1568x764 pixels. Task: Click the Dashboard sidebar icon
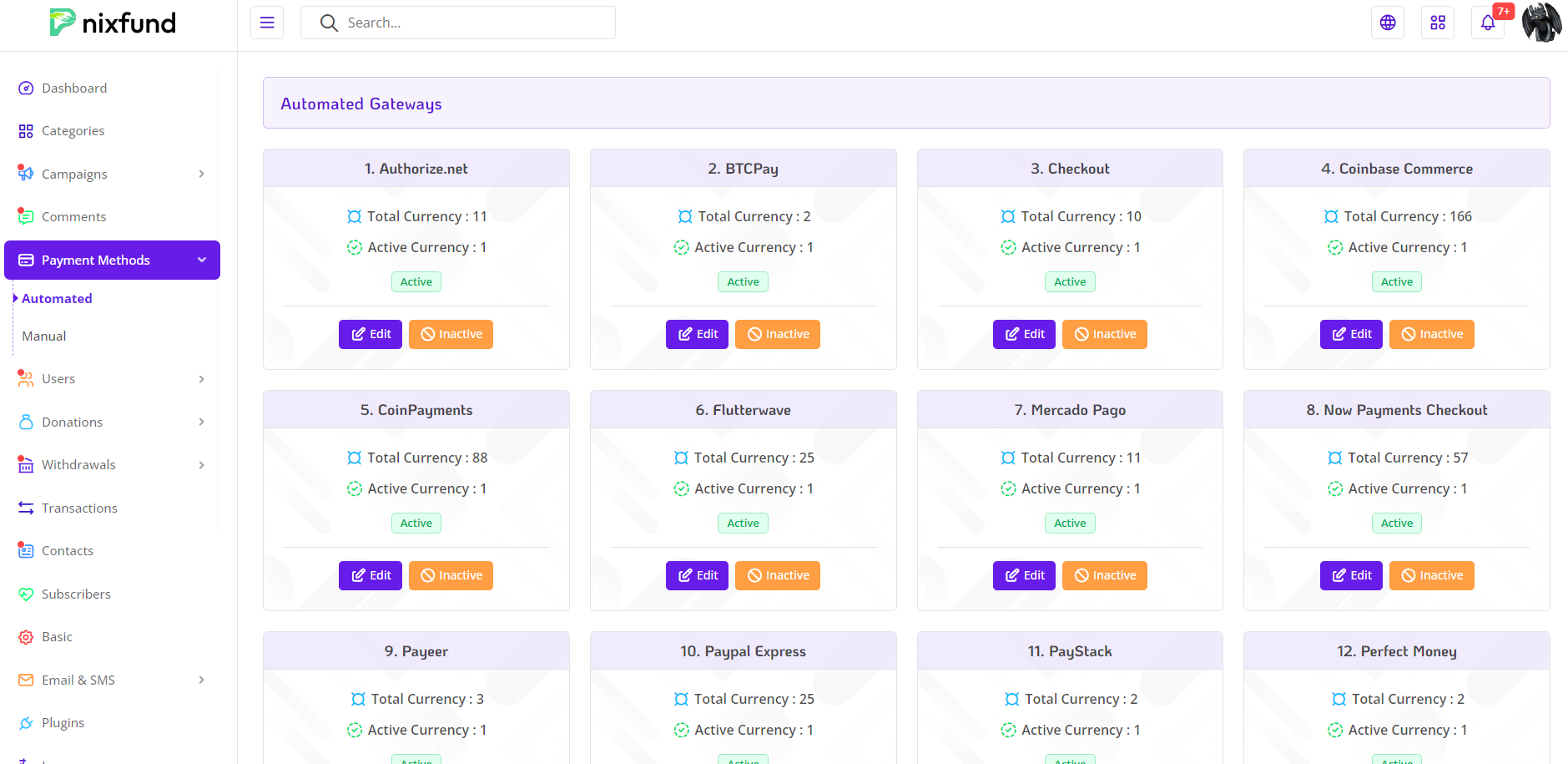point(26,89)
